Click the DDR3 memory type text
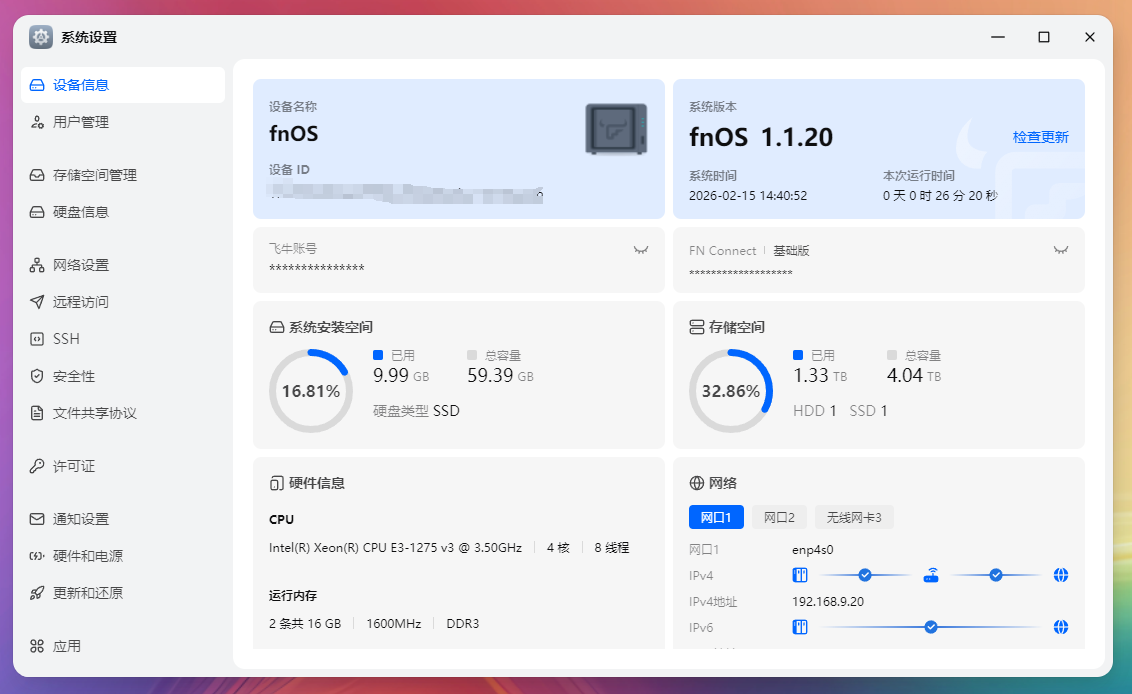 [463, 623]
